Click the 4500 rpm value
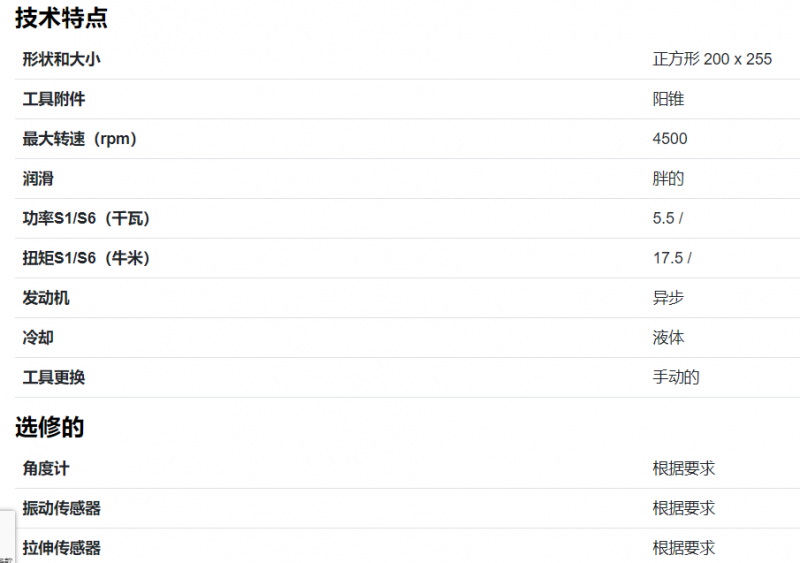The width and height of the screenshot is (800, 563). [x=670, y=139]
